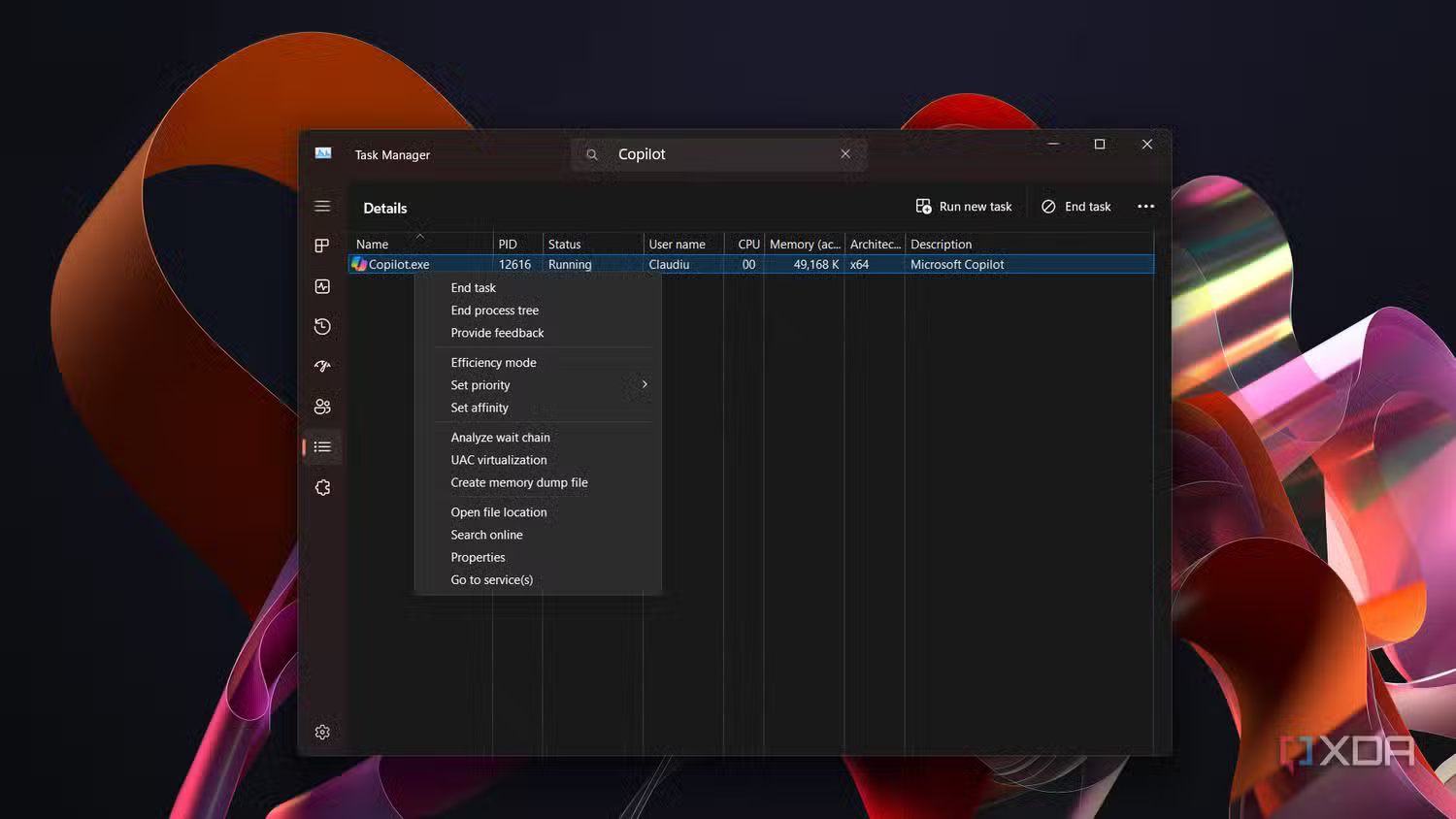This screenshot has width=1456, height=819.
Task: Open the Performance page icon
Action: point(322,286)
